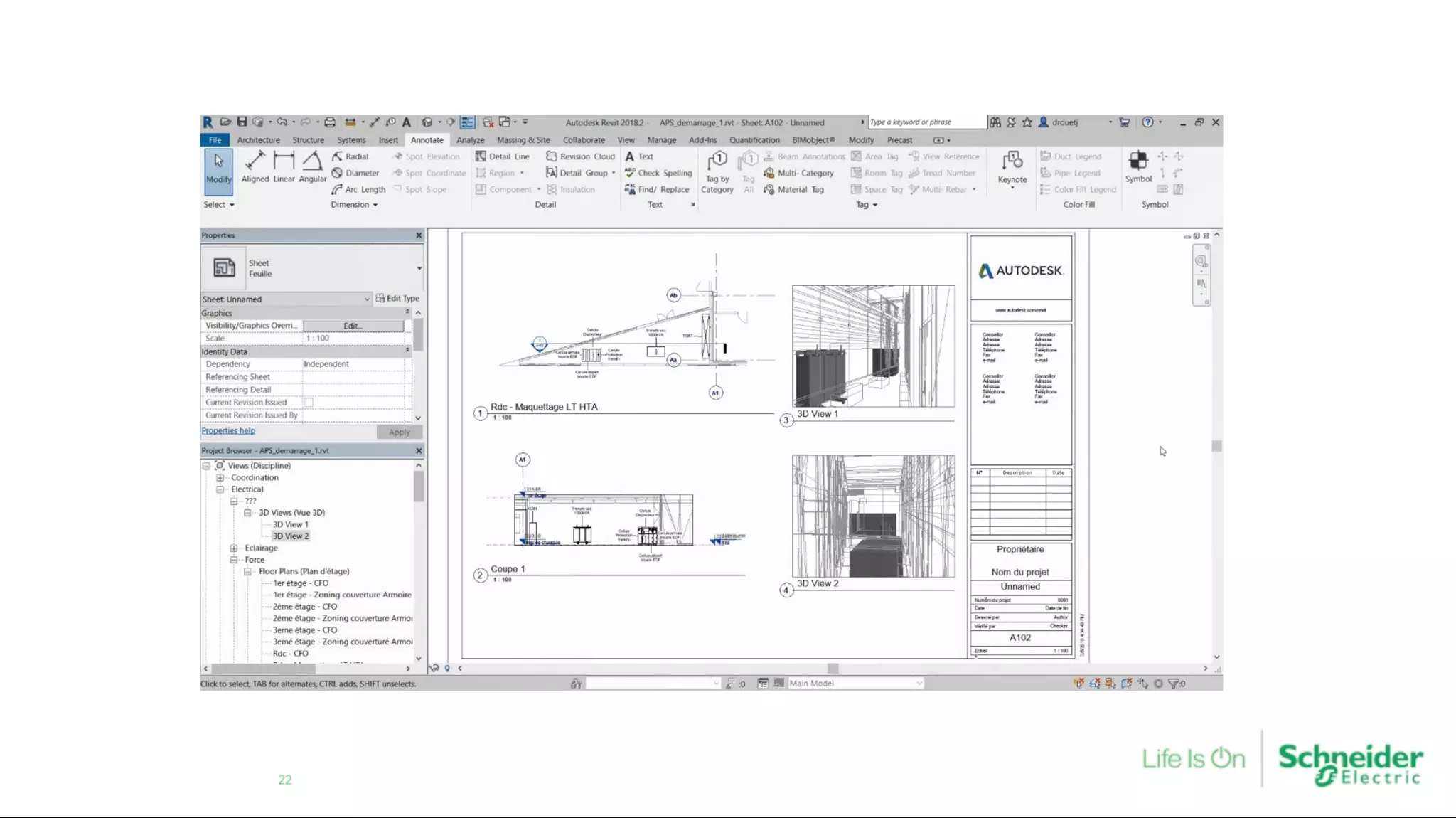Collapse the Force tree node

[234, 560]
